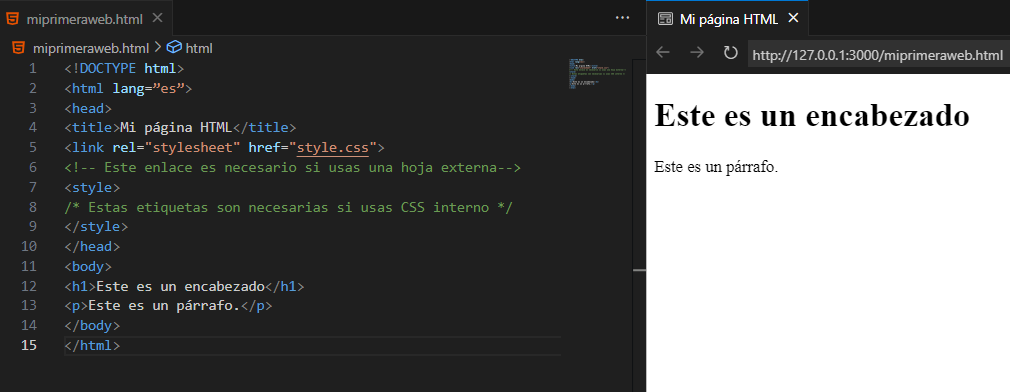This screenshot has width=1010, height=392.
Task: Click the opening style tag on line 7
Action: (92, 187)
